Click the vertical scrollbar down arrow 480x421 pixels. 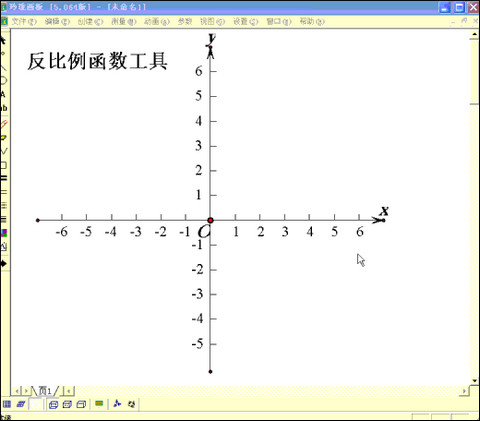pos(475,381)
